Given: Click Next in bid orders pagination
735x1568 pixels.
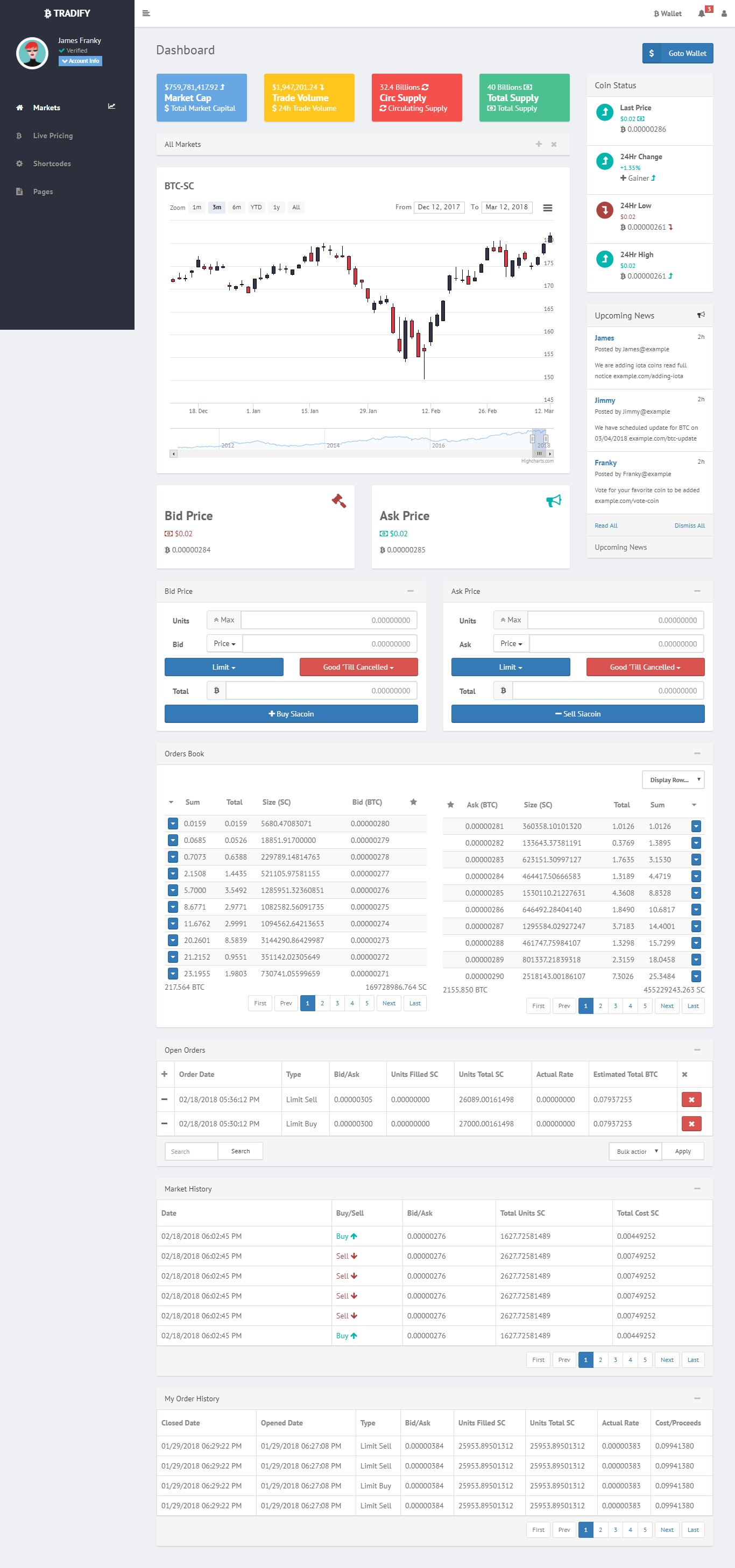Looking at the screenshot, I should (x=388, y=1003).
